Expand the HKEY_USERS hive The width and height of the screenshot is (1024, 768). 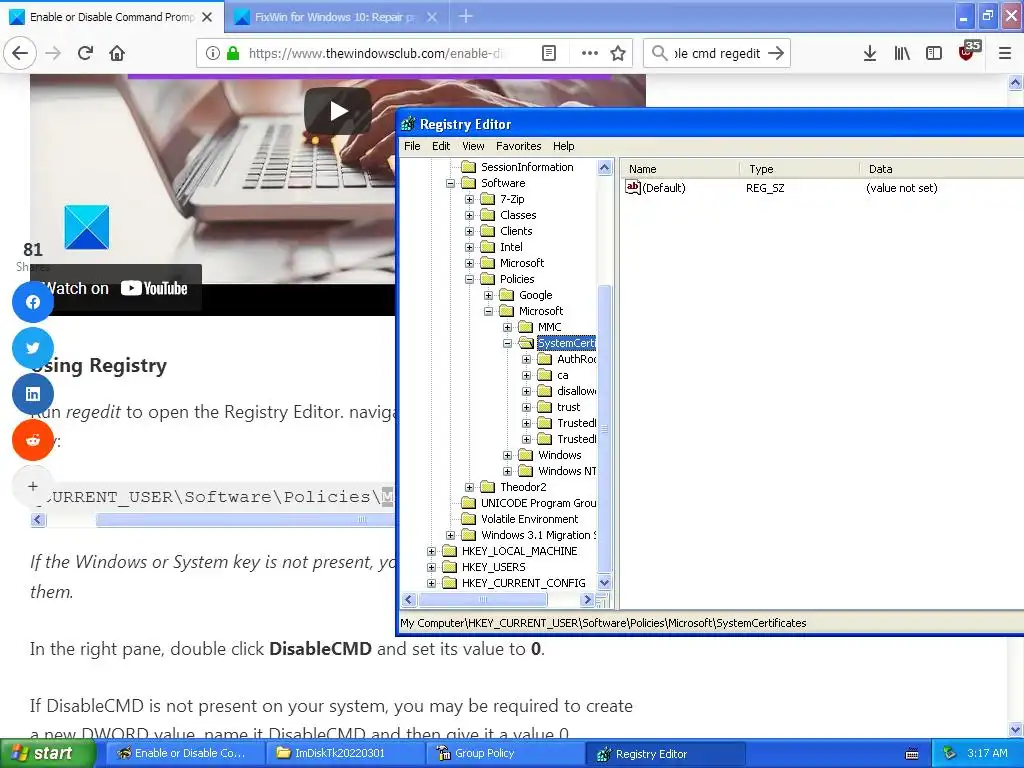(431, 568)
